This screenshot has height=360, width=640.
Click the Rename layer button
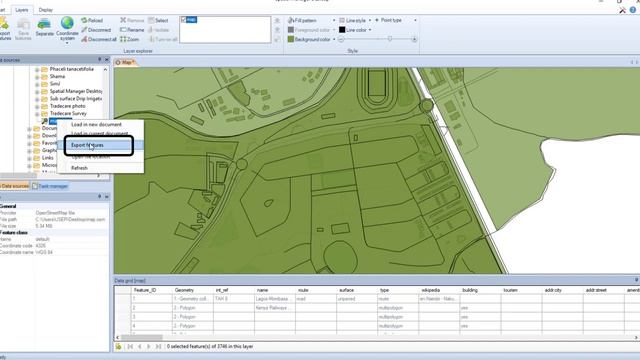[132, 30]
